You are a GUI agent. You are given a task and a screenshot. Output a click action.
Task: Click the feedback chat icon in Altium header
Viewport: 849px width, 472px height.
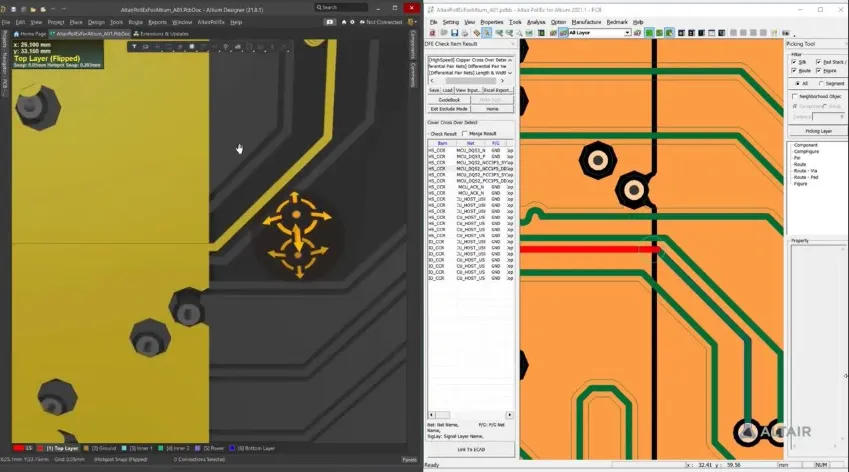point(330,22)
